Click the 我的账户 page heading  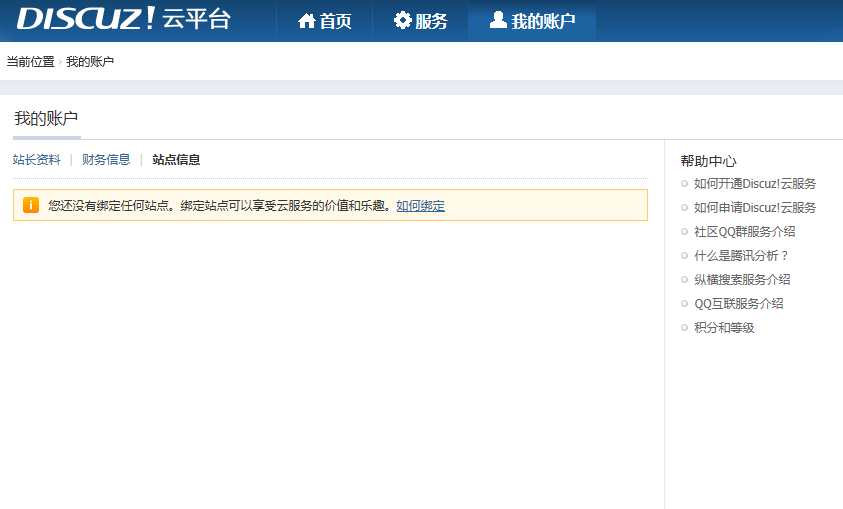(46, 118)
